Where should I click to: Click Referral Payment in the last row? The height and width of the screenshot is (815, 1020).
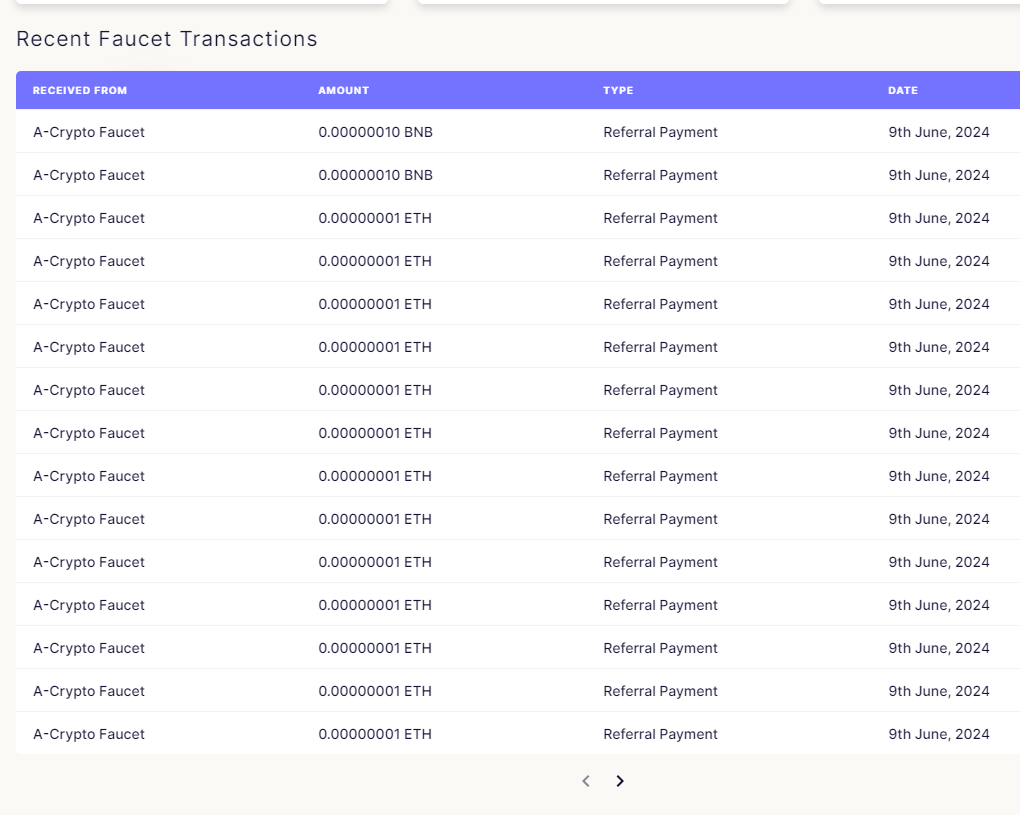pos(661,734)
